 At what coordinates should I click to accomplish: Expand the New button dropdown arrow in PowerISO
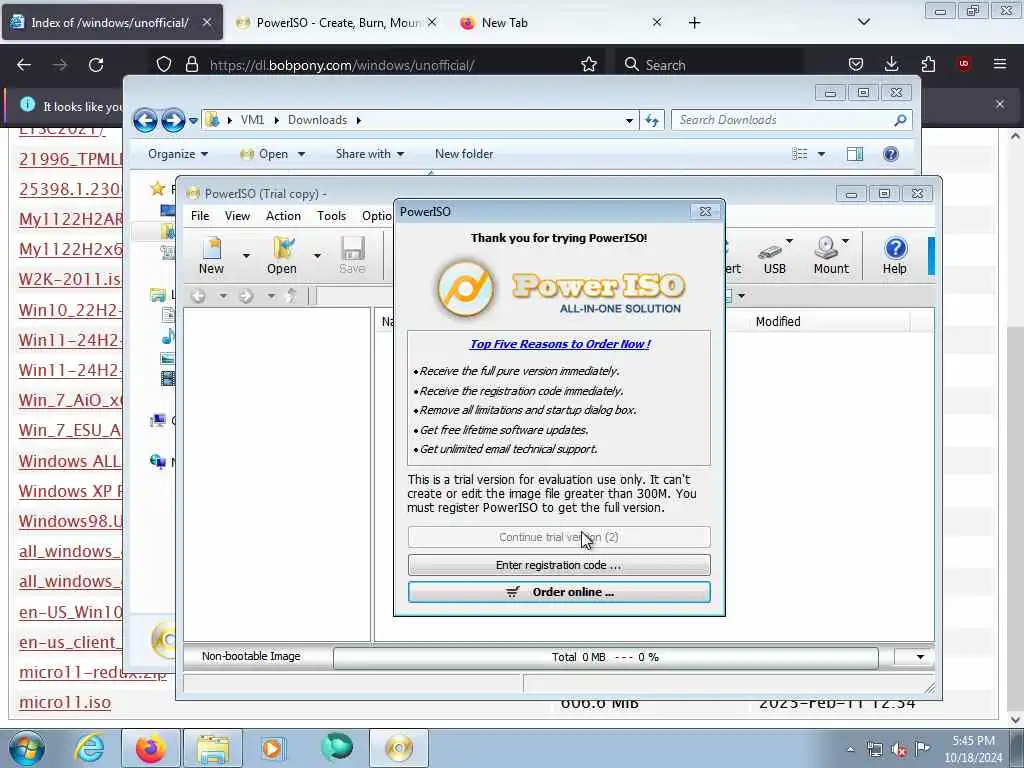(x=246, y=255)
